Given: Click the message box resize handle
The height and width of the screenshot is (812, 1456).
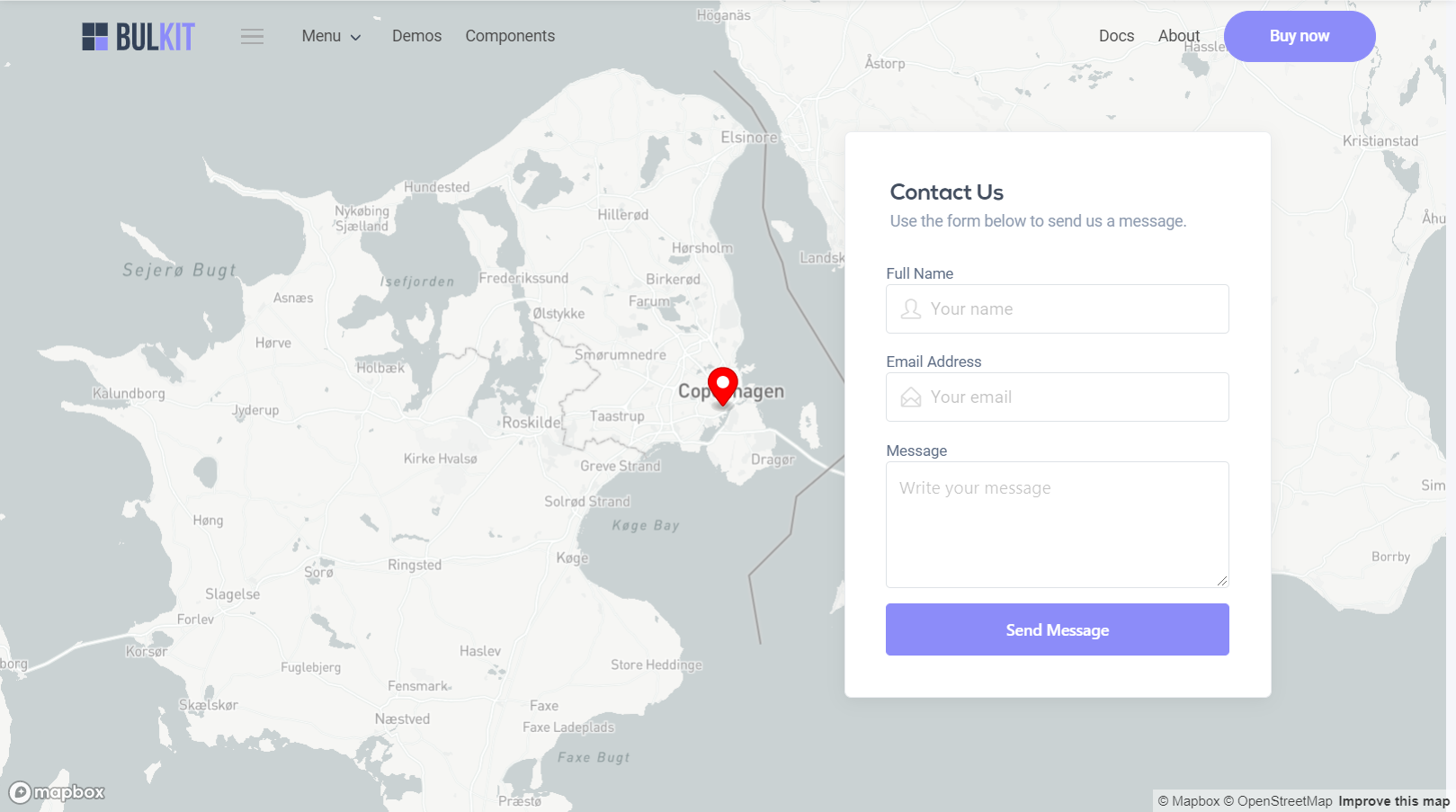Looking at the screenshot, I should point(1222,581).
